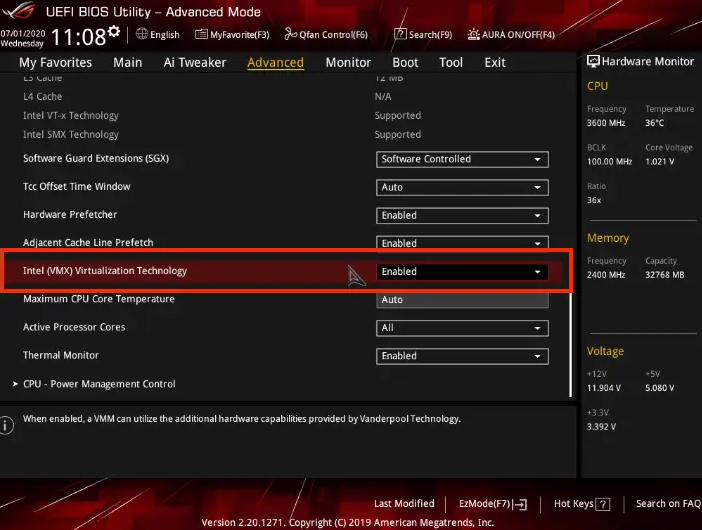Open the Exit tab
The image size is (702, 530).
pos(495,63)
